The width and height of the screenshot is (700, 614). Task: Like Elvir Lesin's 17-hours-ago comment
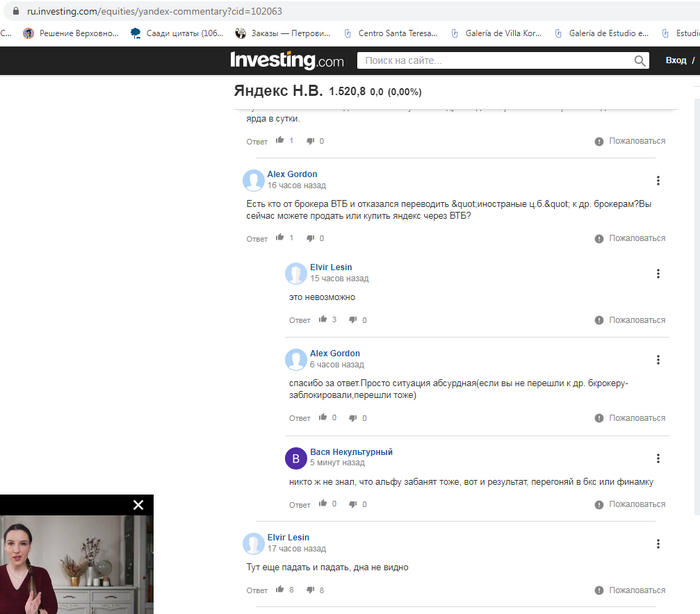pyautogui.click(x=280, y=589)
